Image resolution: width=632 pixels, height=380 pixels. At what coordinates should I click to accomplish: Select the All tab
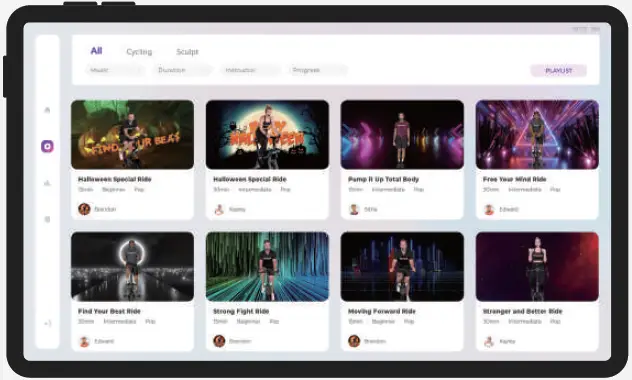96,51
